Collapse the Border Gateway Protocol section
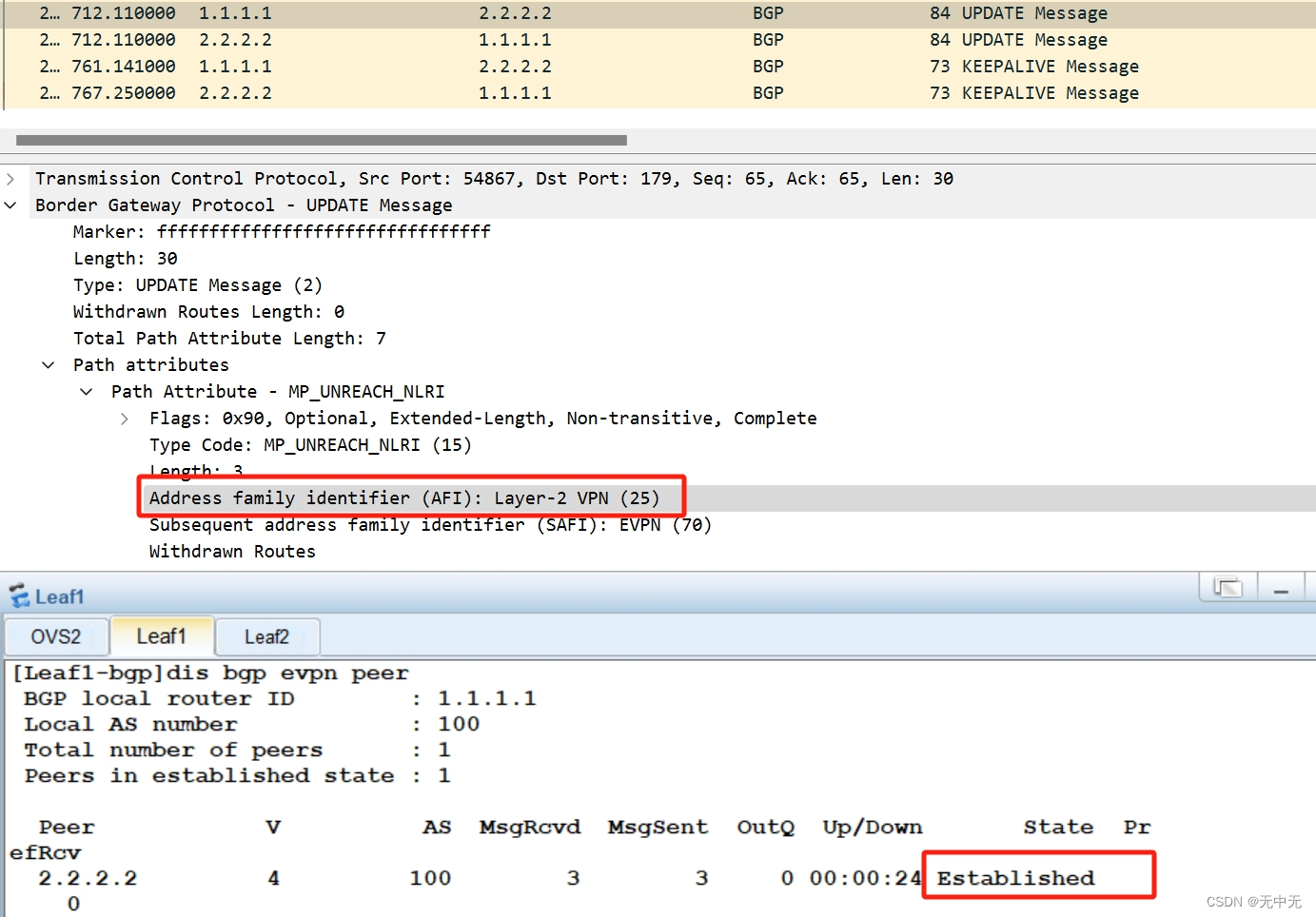This screenshot has width=1316, height=917. click(10, 205)
